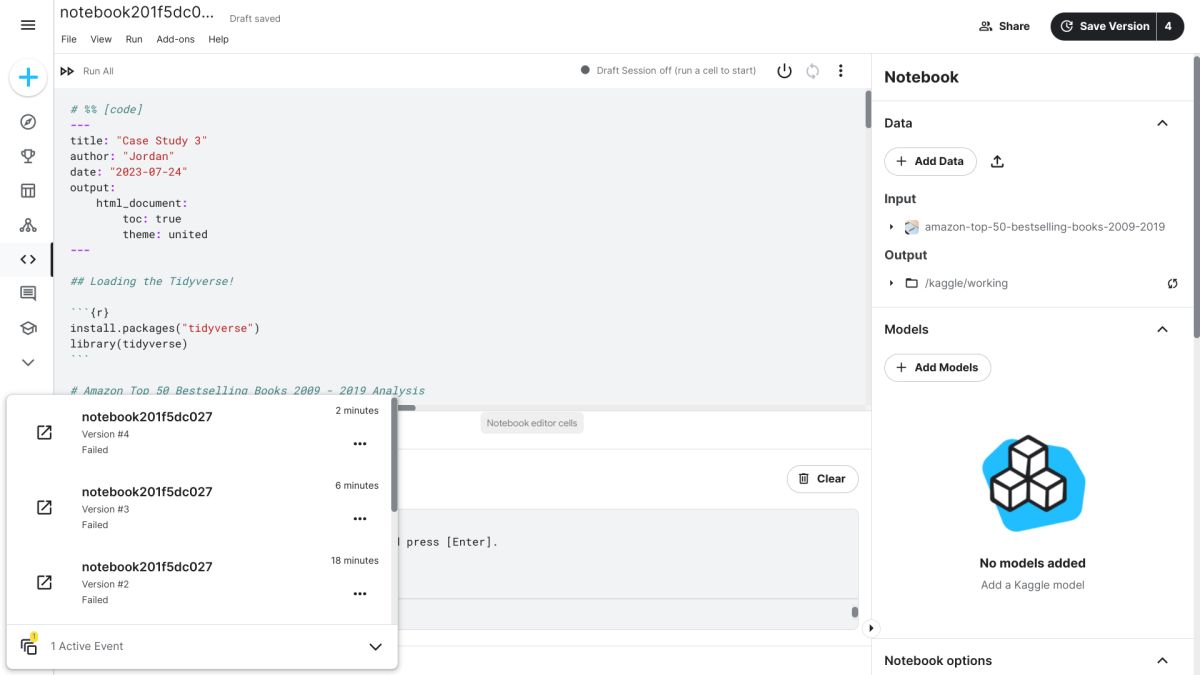Image resolution: width=1200 pixels, height=675 pixels.
Task: Open options menu for Version #4
Action: (360, 443)
